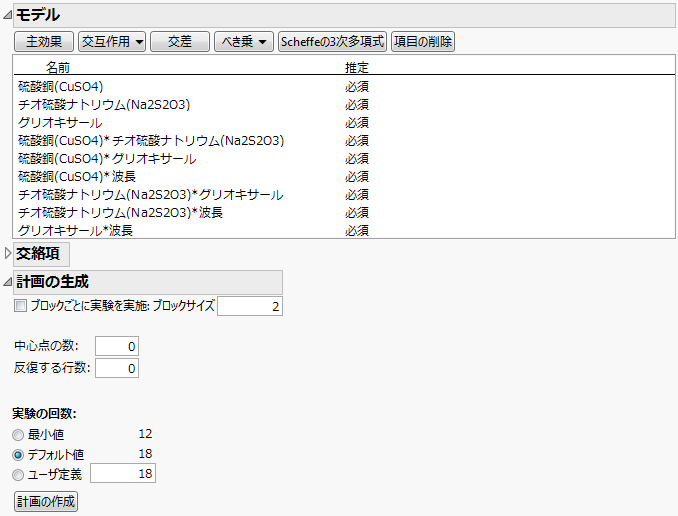Select the グリオキサール main effect row
This screenshot has width=678, height=516.
pos(60,122)
